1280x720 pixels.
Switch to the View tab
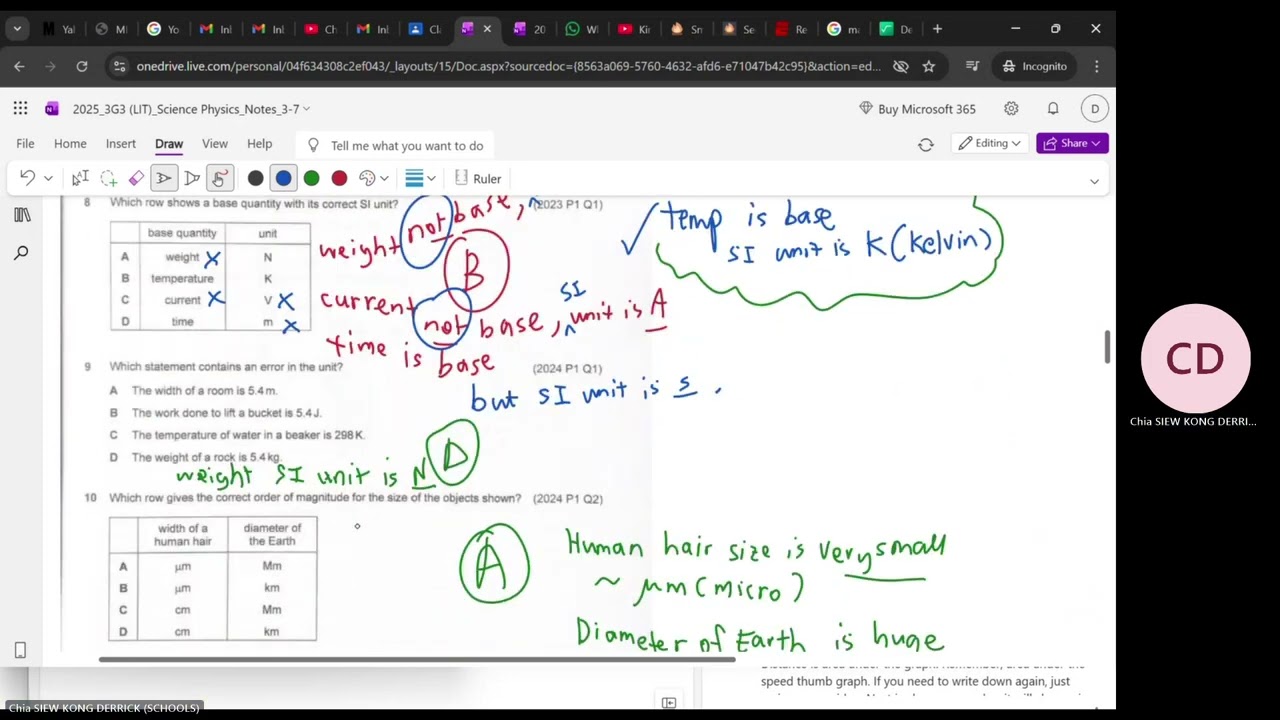(x=215, y=144)
